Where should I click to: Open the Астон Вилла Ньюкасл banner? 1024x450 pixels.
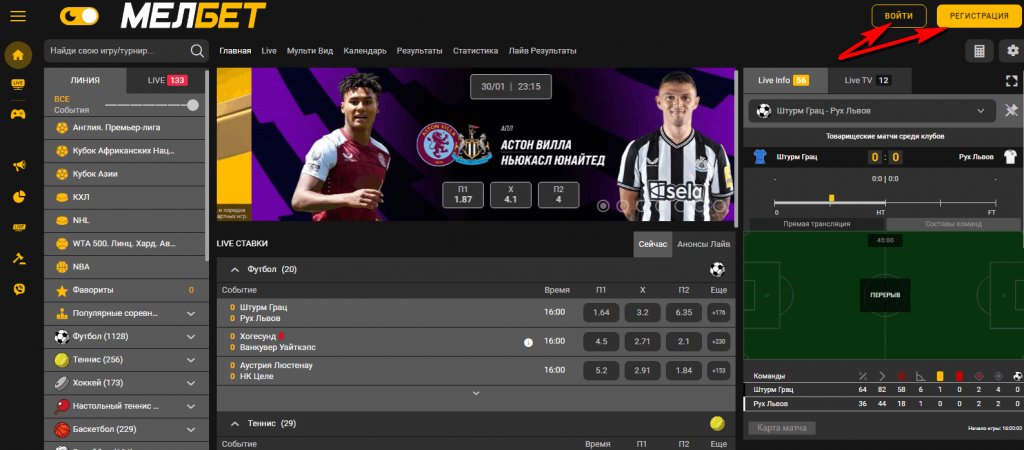click(475, 144)
